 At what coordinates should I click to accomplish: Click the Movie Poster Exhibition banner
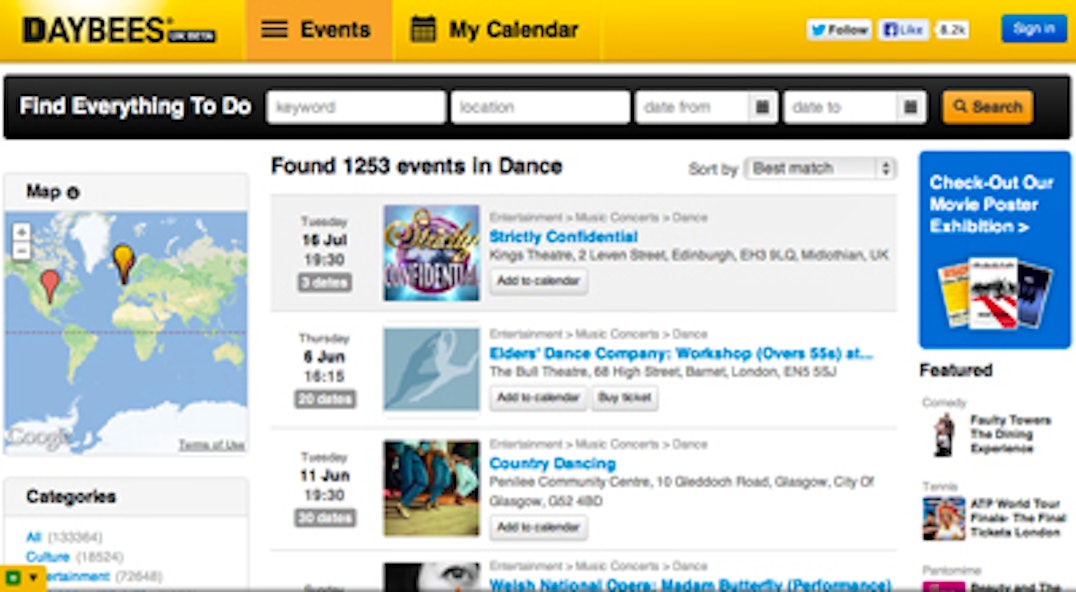coord(994,250)
